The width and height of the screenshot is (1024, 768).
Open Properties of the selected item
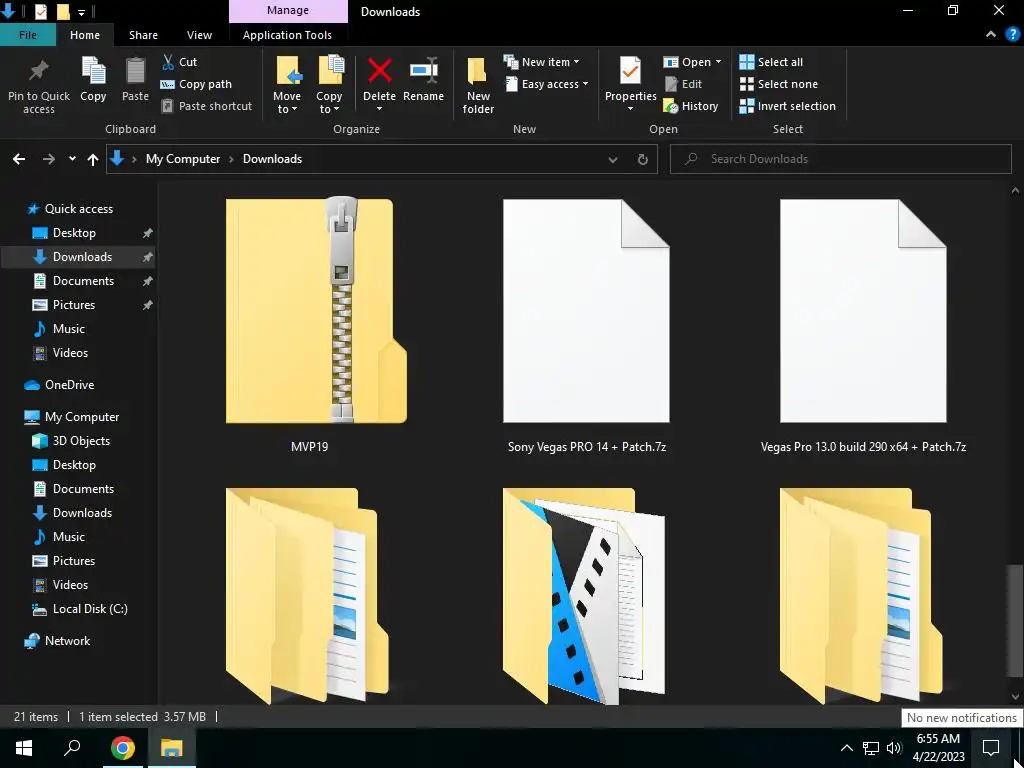click(x=630, y=79)
